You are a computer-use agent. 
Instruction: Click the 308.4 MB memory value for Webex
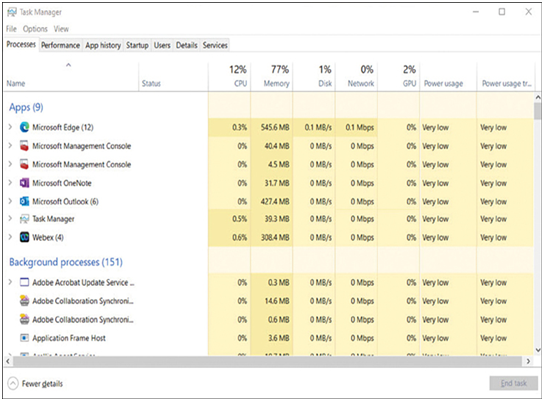coord(275,237)
